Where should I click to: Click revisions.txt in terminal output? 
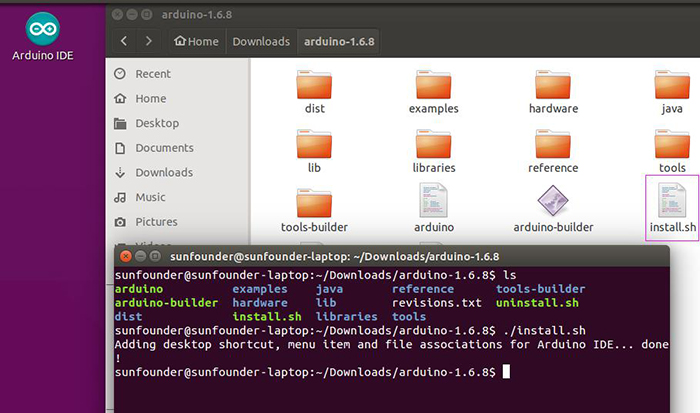(x=437, y=303)
